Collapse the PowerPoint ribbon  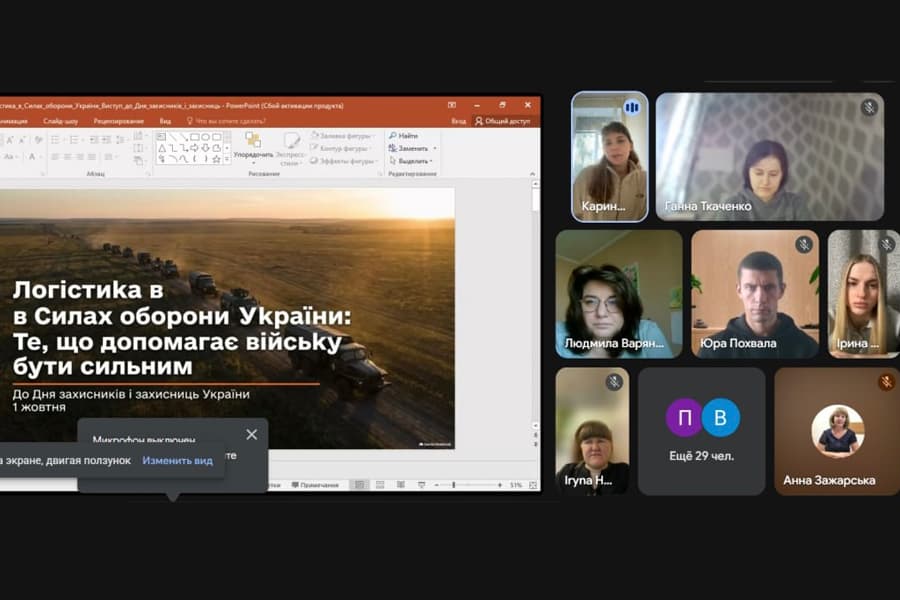[532, 173]
